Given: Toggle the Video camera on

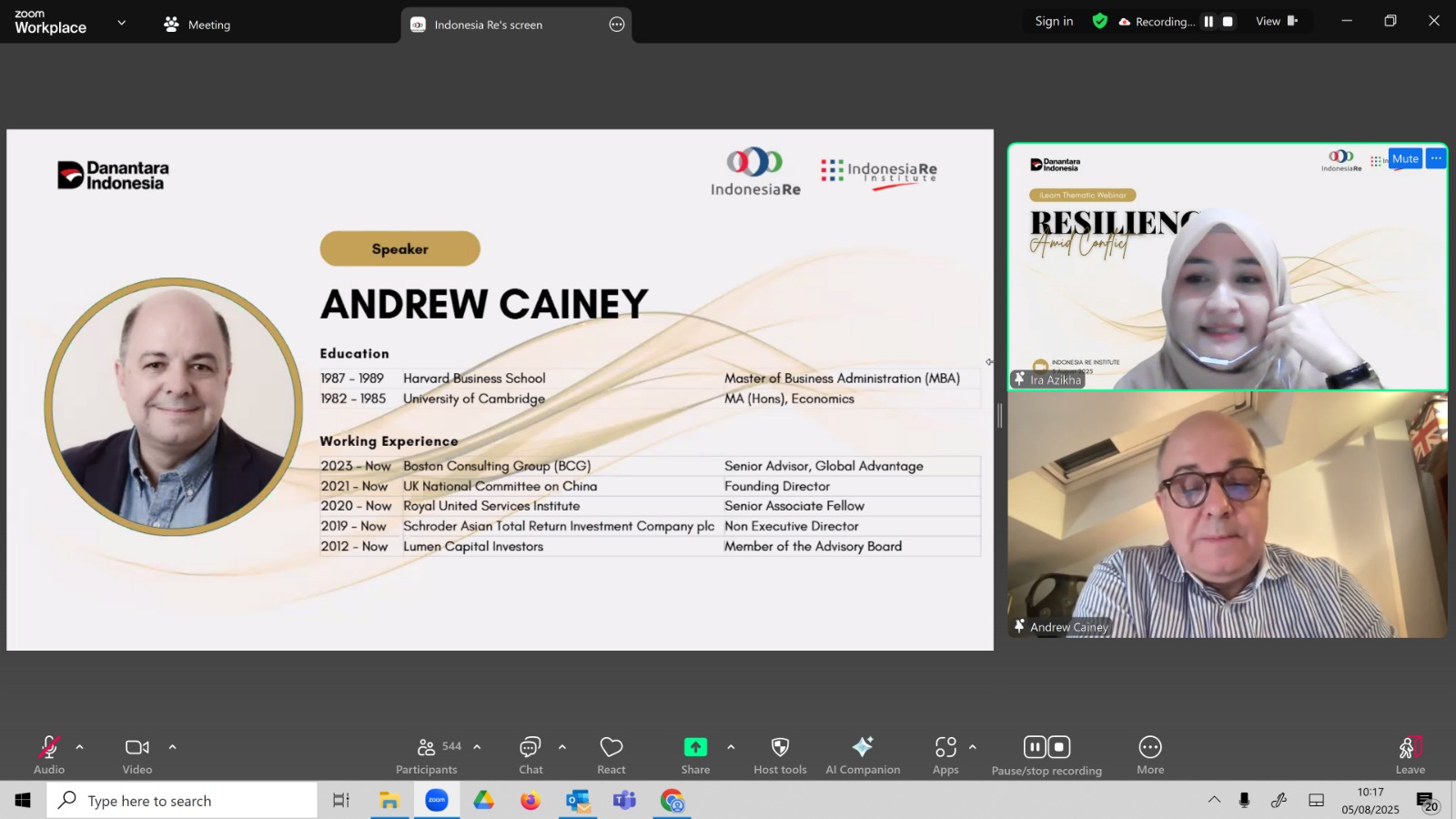Looking at the screenshot, I should 137,747.
